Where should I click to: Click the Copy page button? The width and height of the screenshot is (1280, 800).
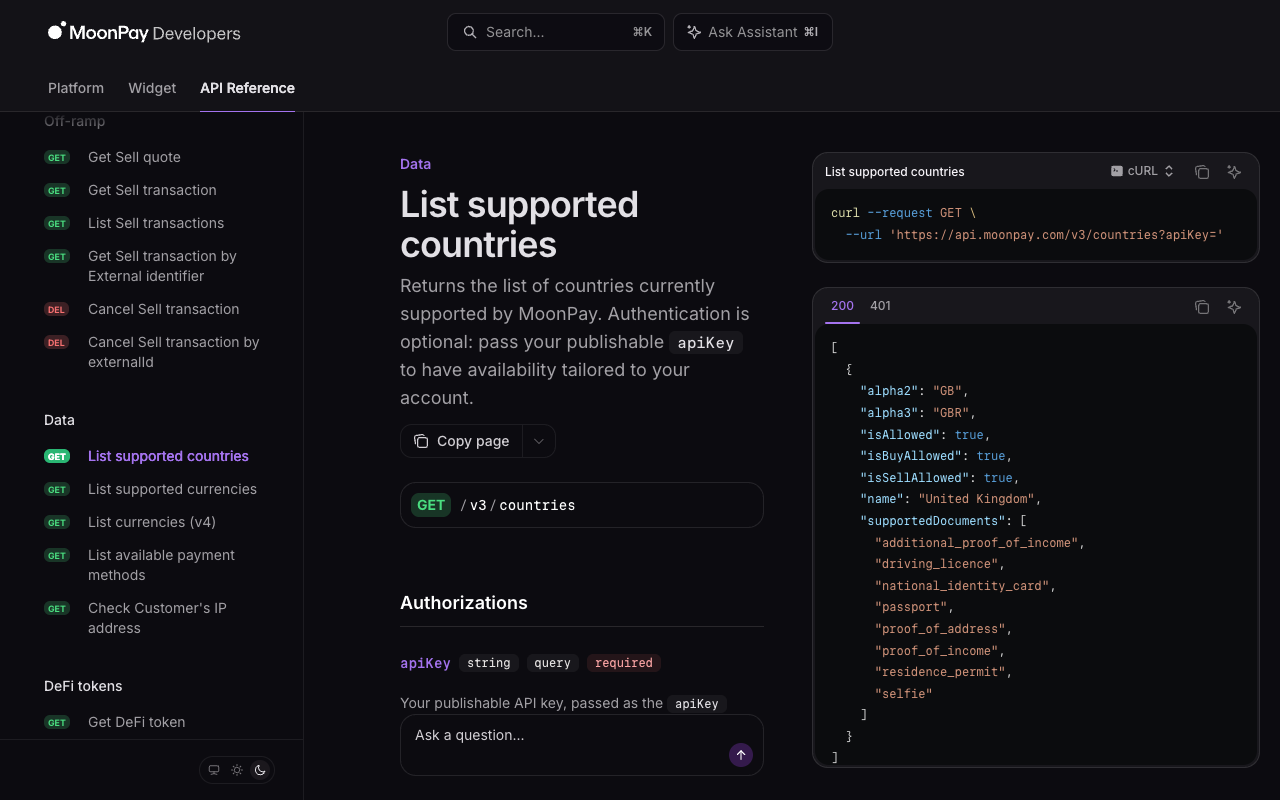pos(462,441)
